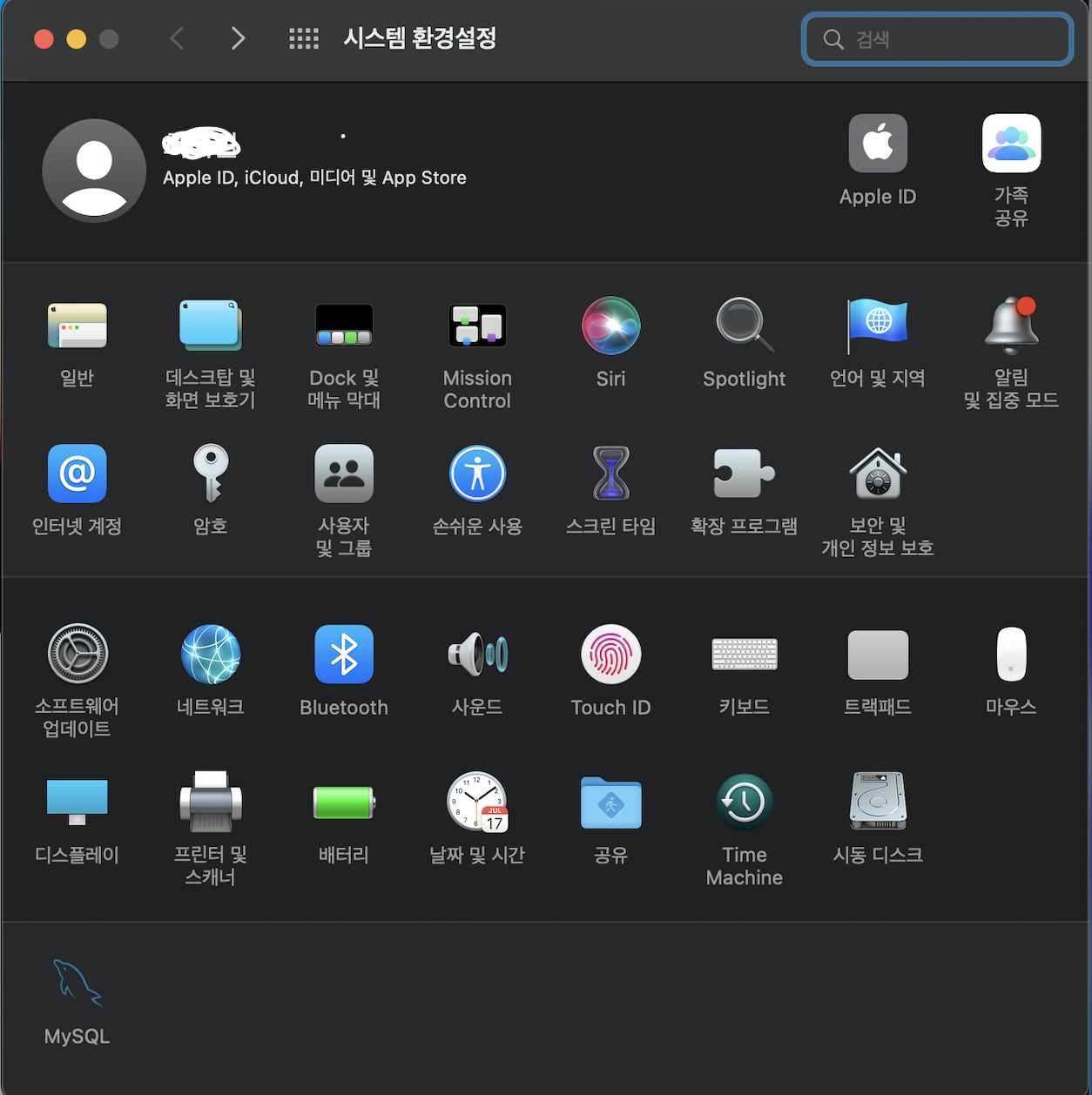Screen dimensions: 1092x1095
Task: Open 사운드 settings
Action: pyautogui.click(x=477, y=654)
